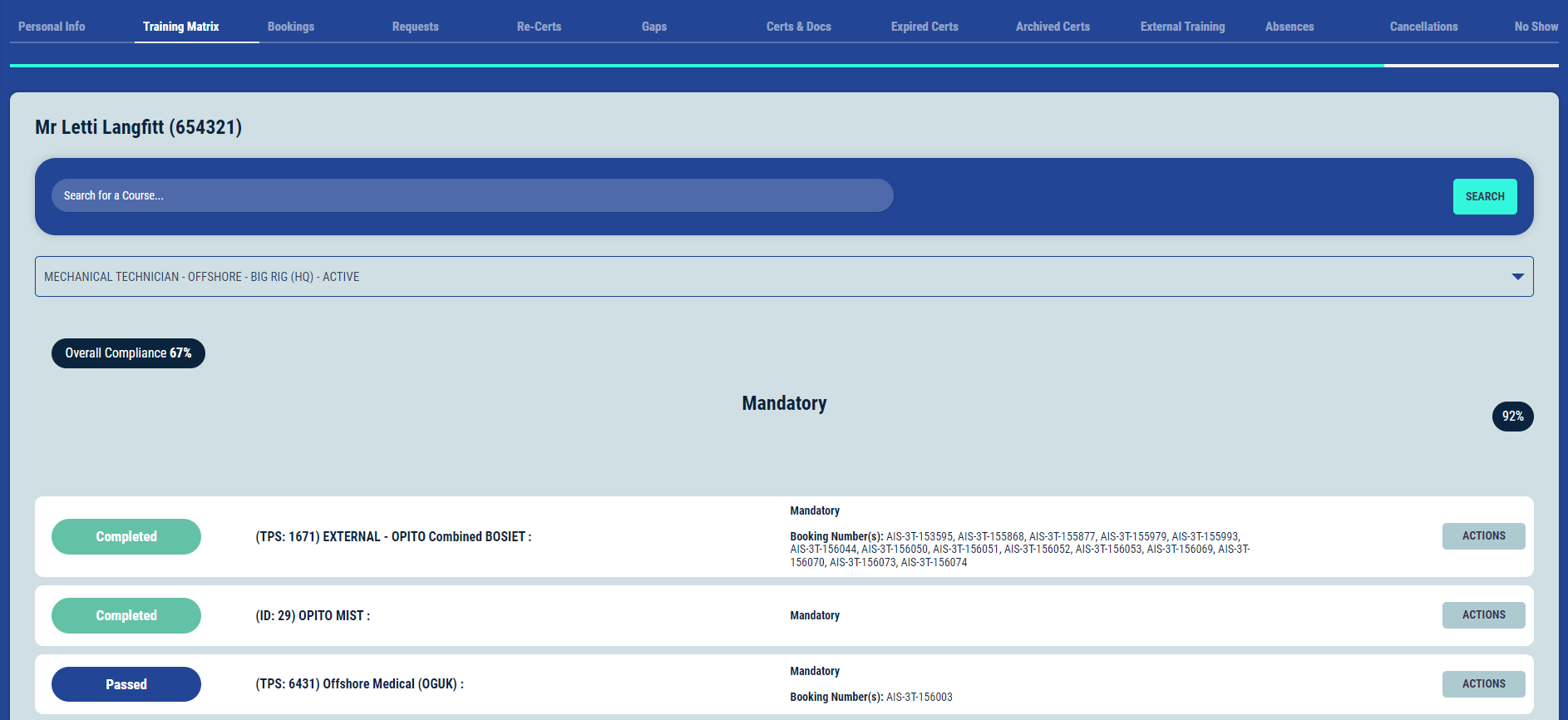Open ACTIONS for OPITO MIST course

click(x=1483, y=615)
